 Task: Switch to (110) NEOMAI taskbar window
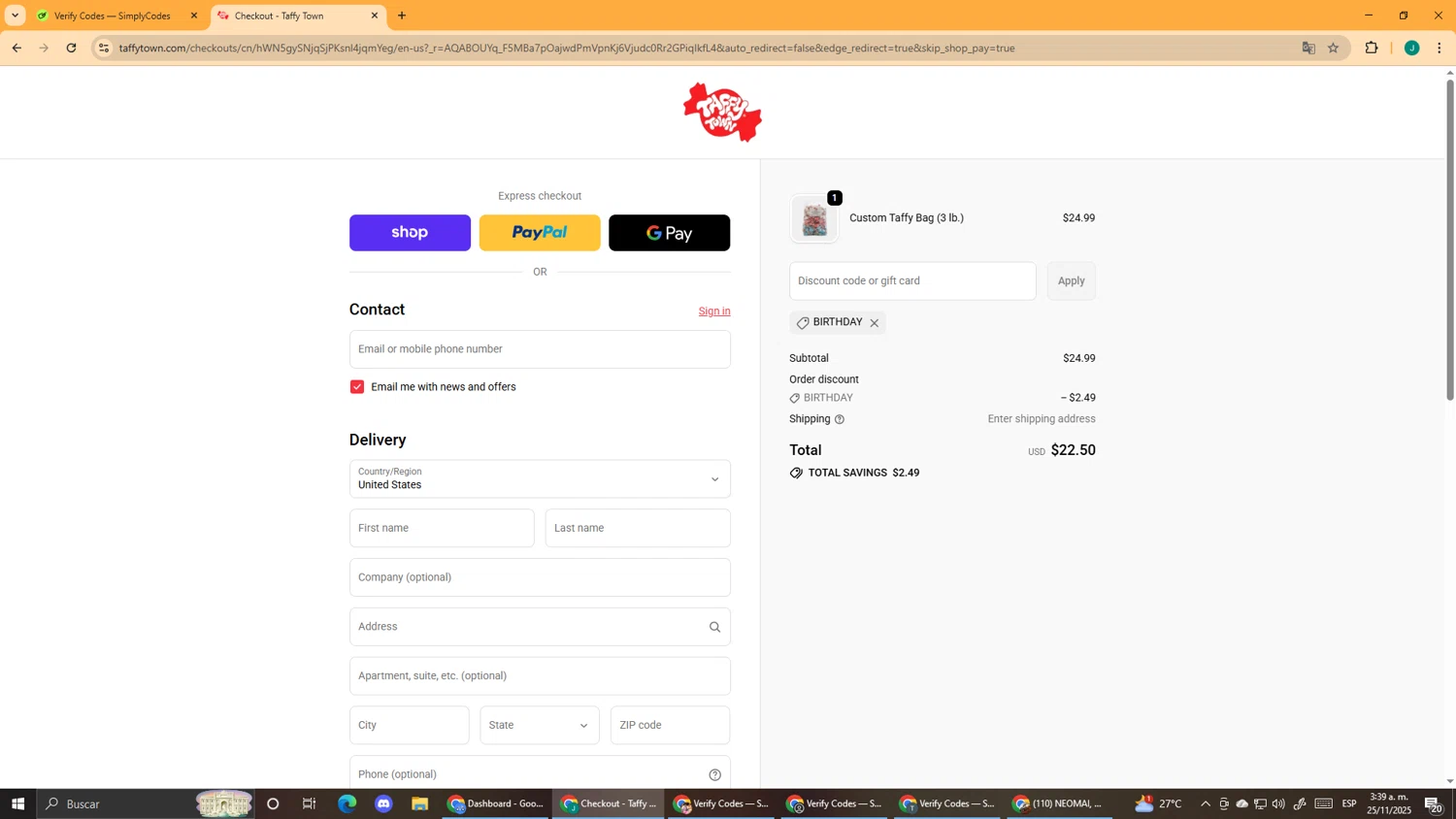(x=1058, y=803)
